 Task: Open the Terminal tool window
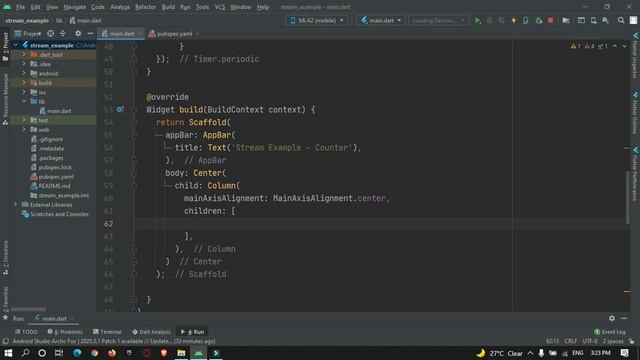107,332
